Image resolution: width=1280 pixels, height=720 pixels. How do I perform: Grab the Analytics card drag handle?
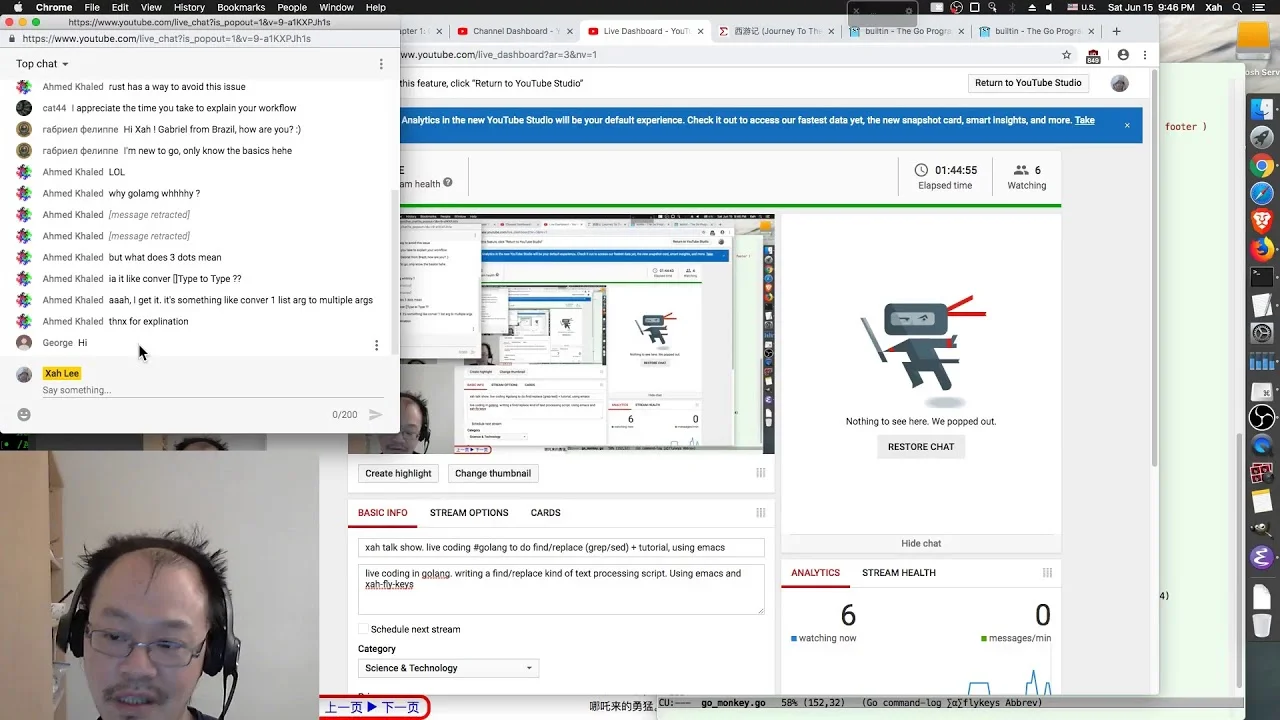click(1047, 573)
